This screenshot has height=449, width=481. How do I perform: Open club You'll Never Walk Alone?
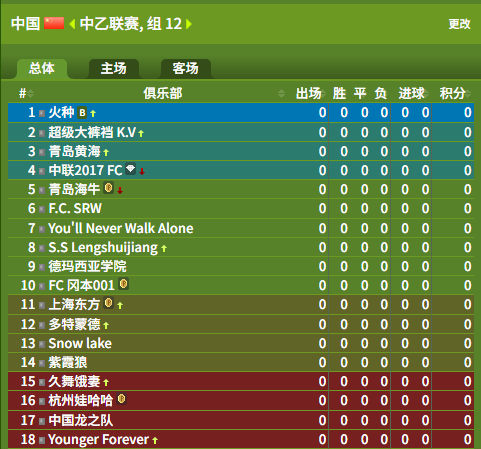point(121,228)
